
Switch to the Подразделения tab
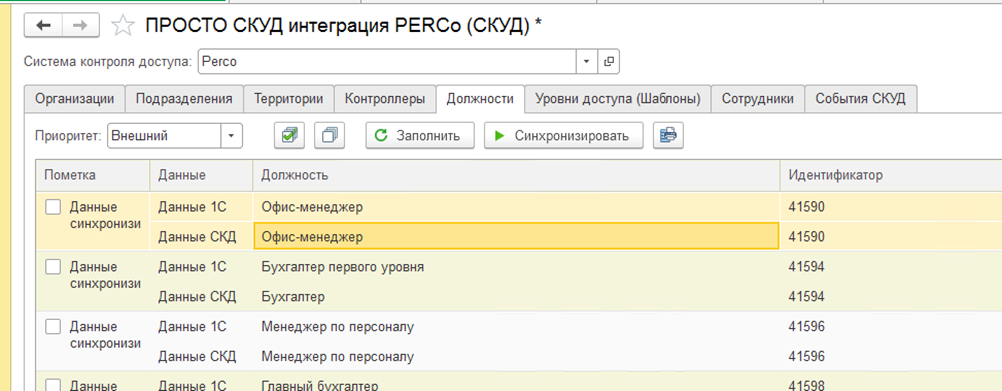pos(184,99)
